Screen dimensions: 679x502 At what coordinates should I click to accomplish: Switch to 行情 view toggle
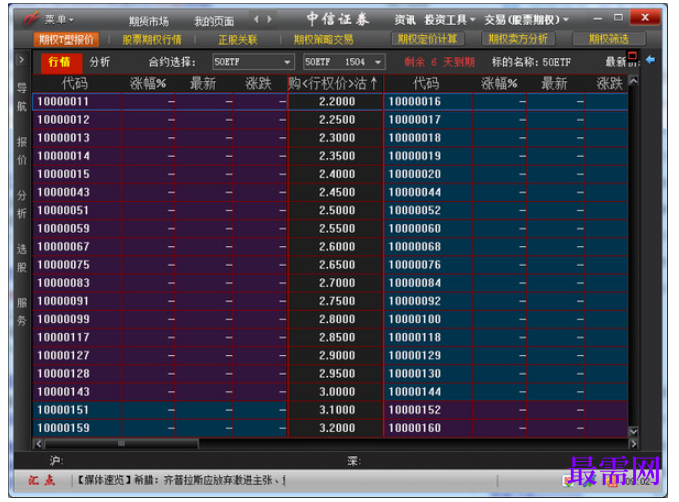coord(59,62)
